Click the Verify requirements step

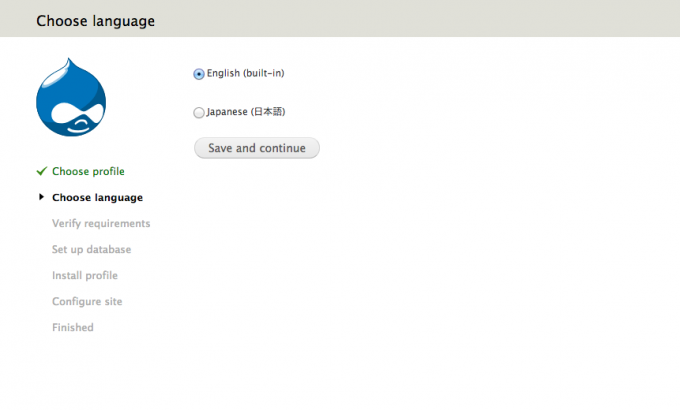101,223
